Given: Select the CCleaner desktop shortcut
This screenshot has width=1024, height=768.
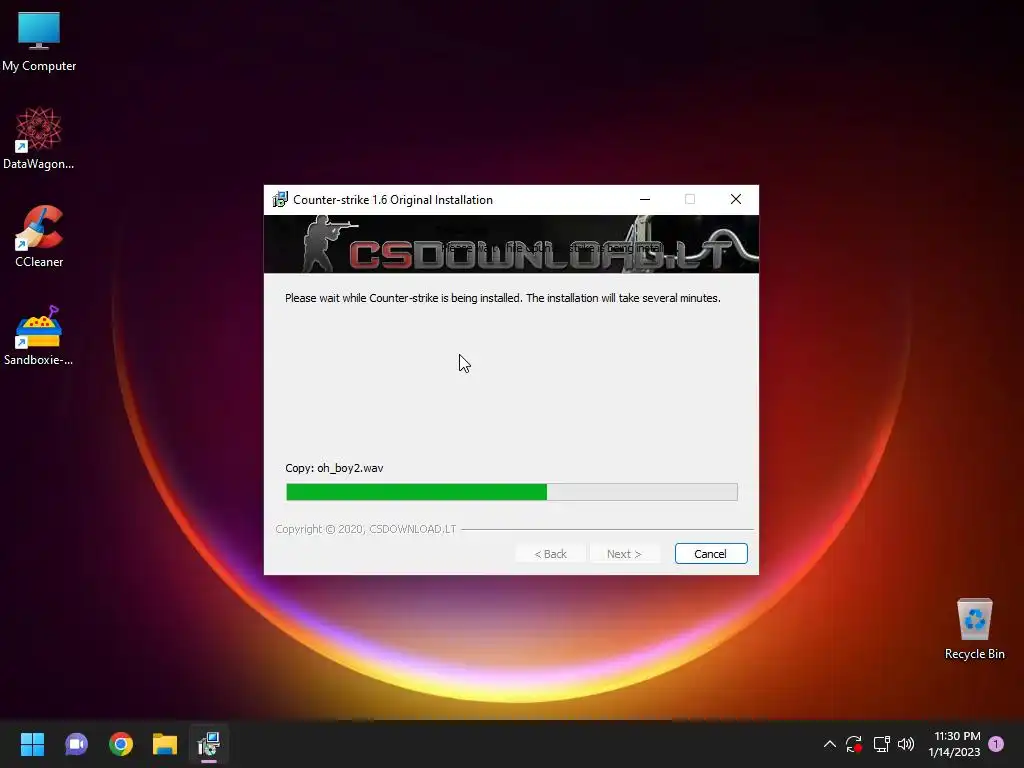Looking at the screenshot, I should pyautogui.click(x=39, y=236).
